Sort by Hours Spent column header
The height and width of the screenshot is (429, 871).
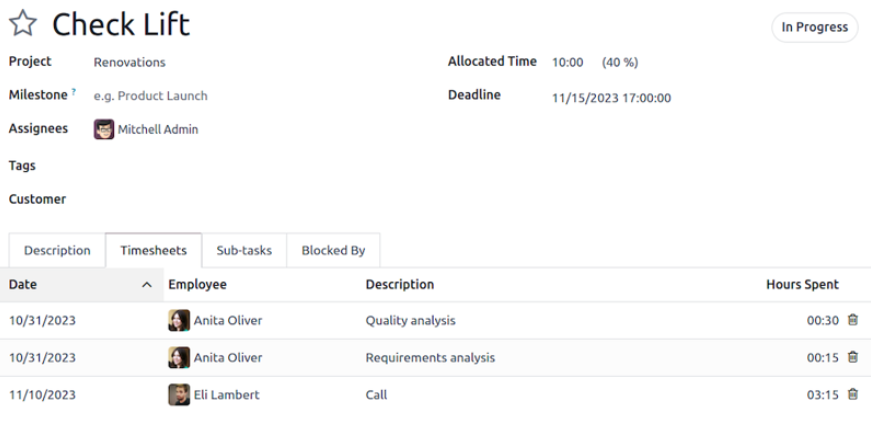pos(802,285)
